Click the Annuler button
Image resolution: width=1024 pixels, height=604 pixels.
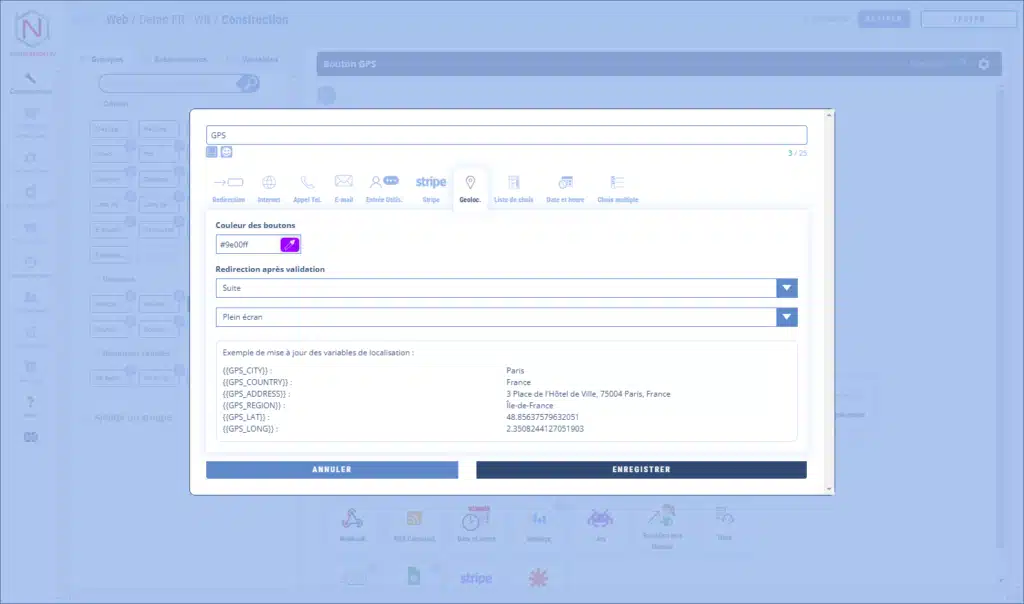(x=332, y=469)
